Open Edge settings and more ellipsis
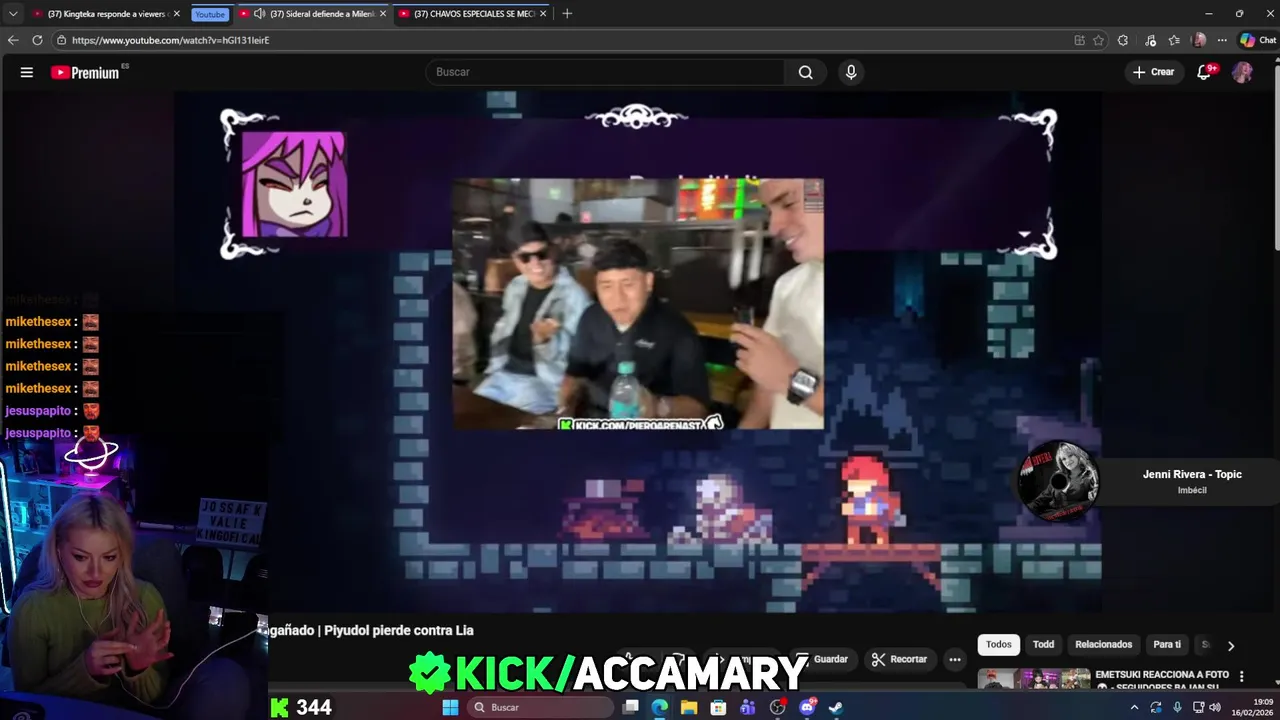Viewport: 1280px width, 720px height. click(1222, 40)
